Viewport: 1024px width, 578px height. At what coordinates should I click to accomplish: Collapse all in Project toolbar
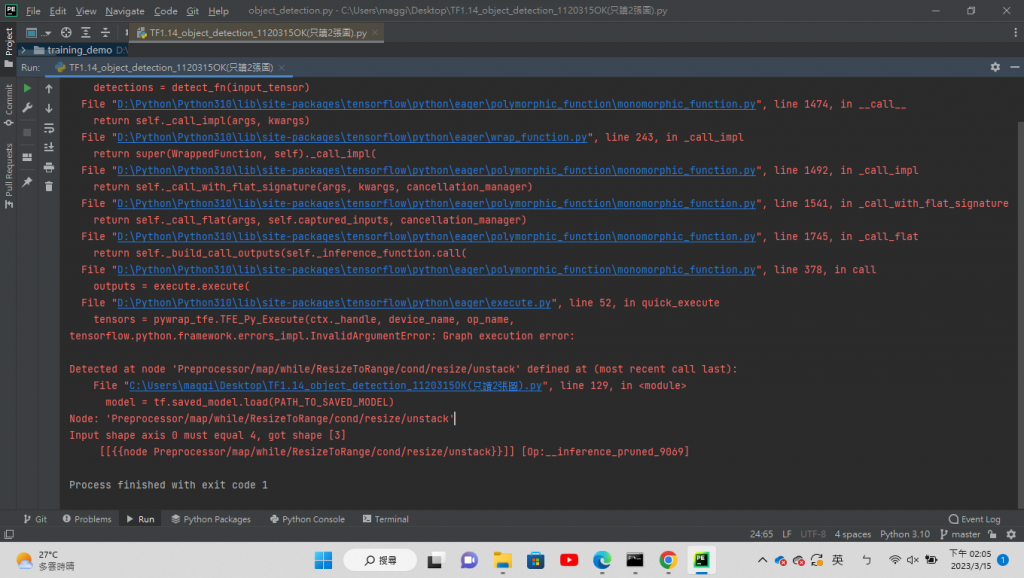click(105, 33)
